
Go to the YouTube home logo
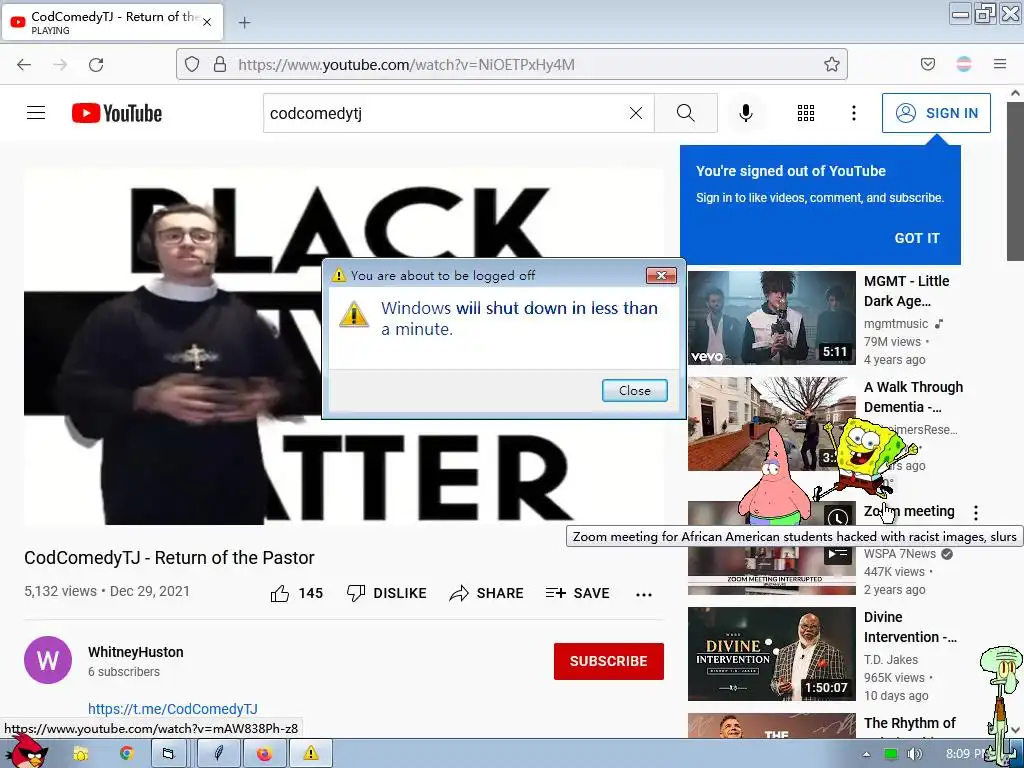coord(117,113)
